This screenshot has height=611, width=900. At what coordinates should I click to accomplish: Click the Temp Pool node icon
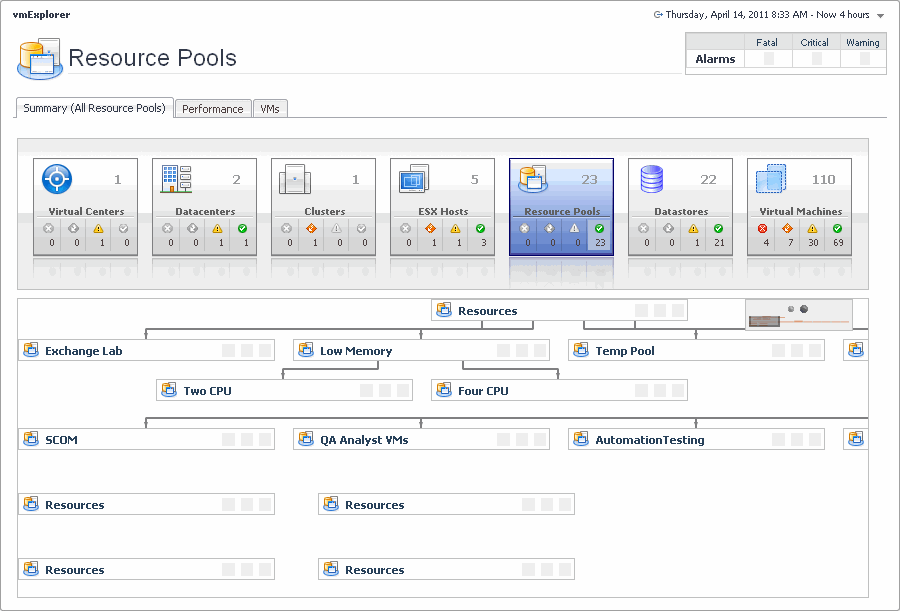click(581, 351)
